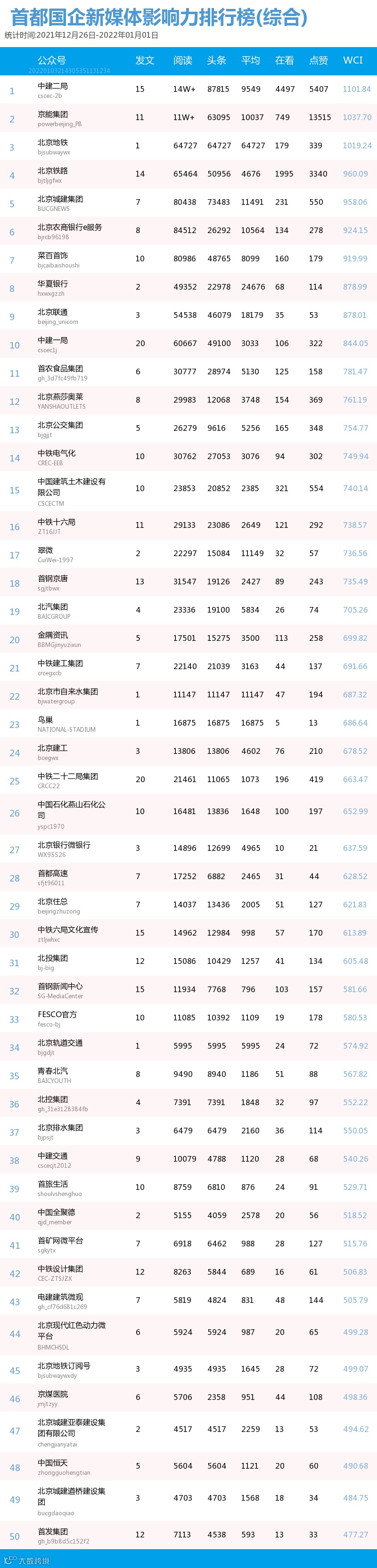This screenshot has width=377, height=1568.
Task: Select the 北京住总 account name
Action: (x=53, y=901)
